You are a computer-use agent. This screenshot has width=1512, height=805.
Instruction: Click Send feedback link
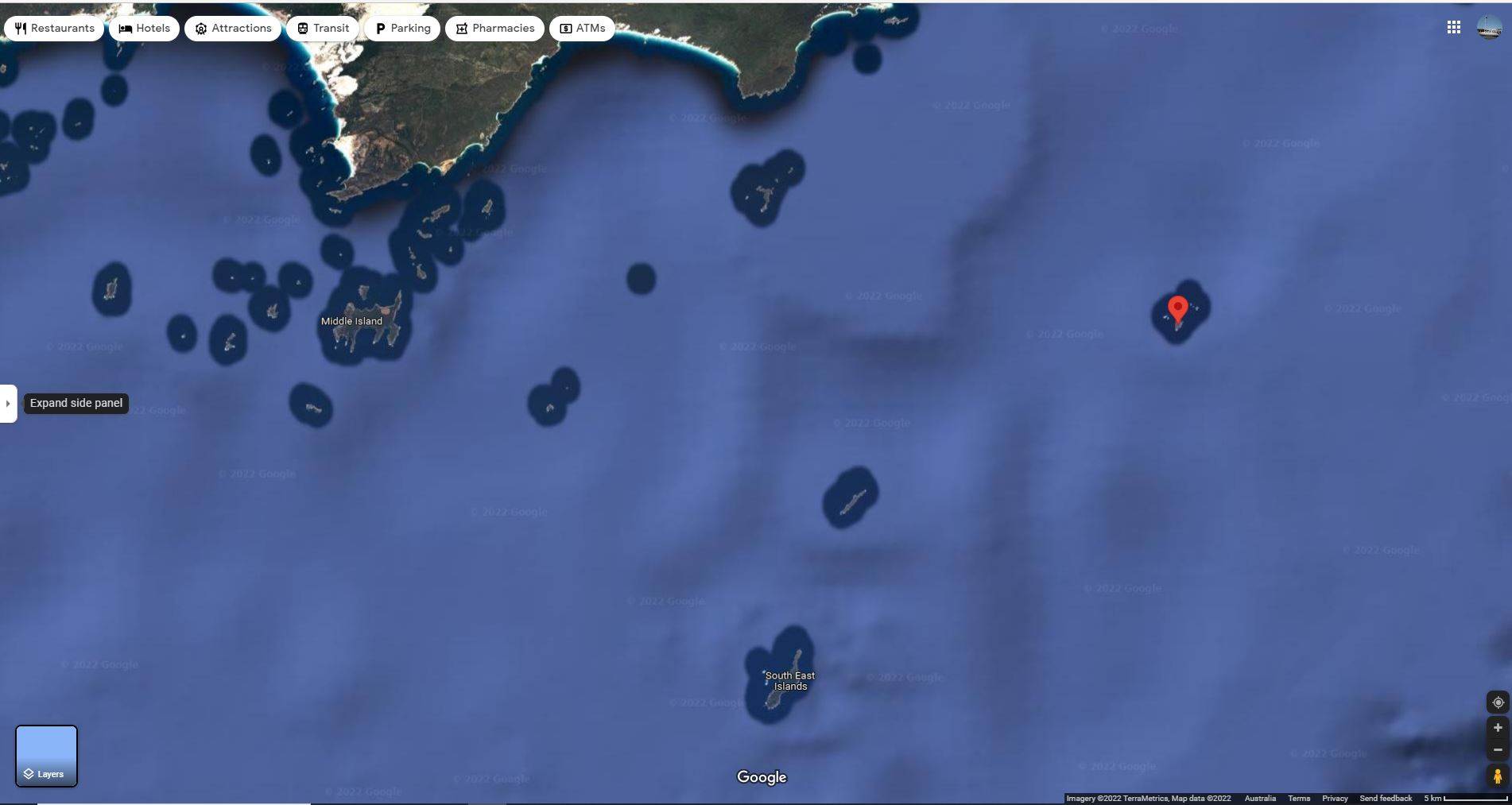click(1386, 799)
